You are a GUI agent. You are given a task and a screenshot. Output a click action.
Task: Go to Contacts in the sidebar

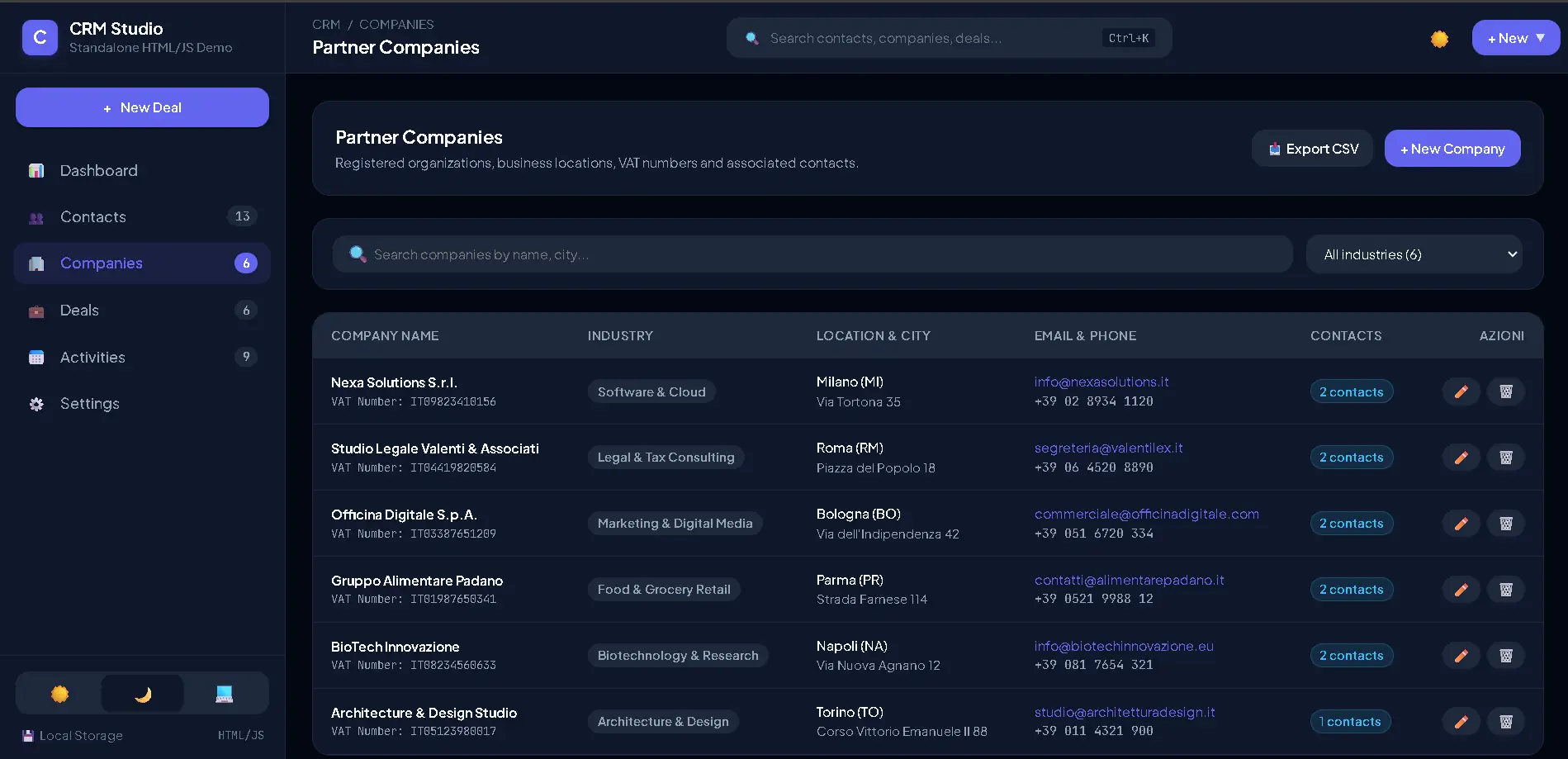(x=142, y=217)
